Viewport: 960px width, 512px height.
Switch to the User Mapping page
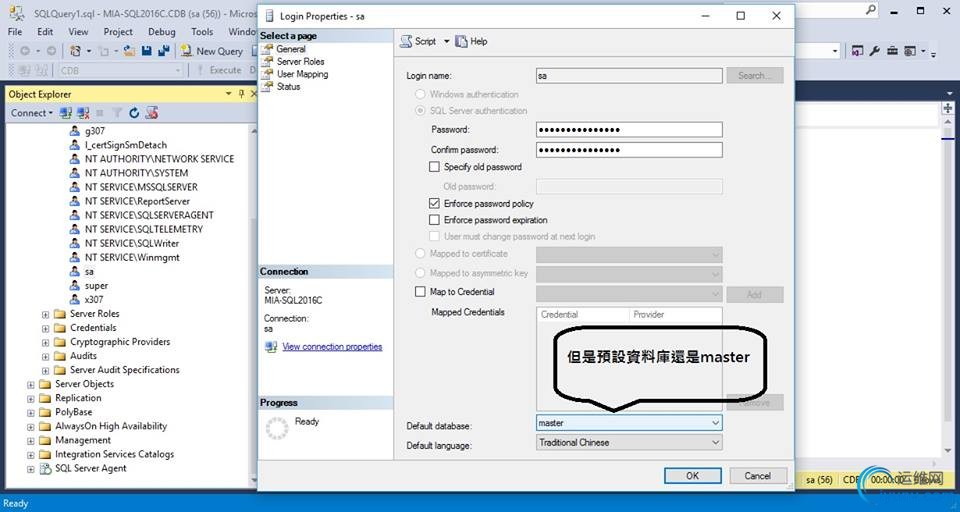(x=302, y=74)
